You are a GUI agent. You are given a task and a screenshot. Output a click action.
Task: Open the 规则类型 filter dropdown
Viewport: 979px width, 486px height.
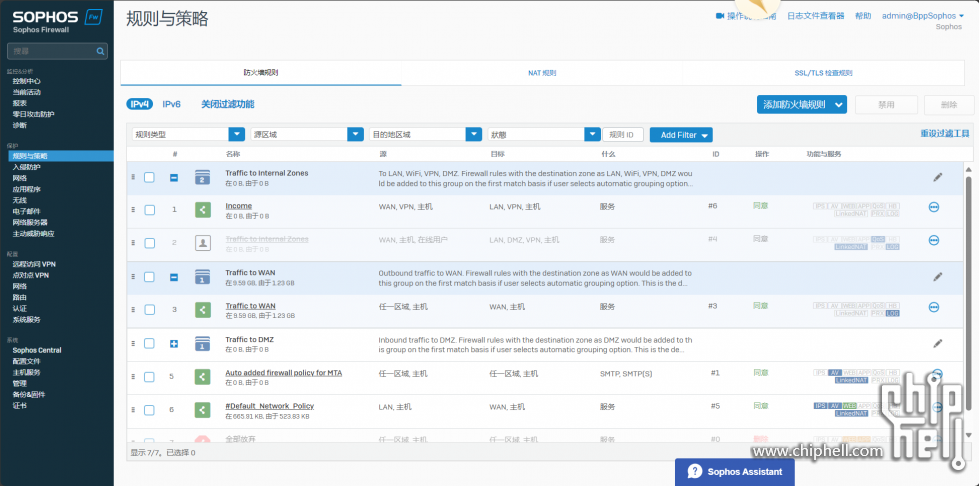[x=188, y=134]
